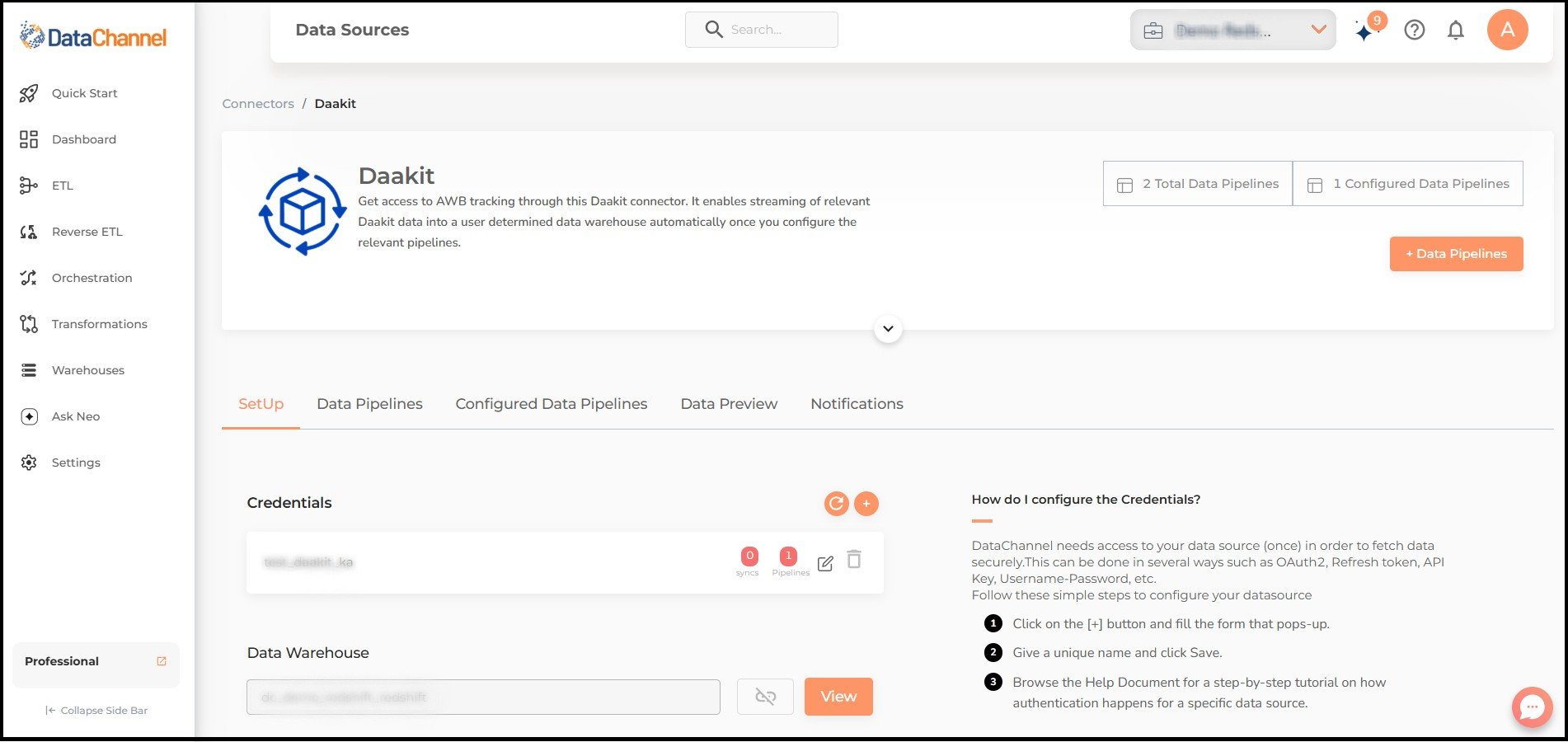Click 2 Total Data Pipelines box
This screenshot has height=742, width=1568.
click(1198, 184)
